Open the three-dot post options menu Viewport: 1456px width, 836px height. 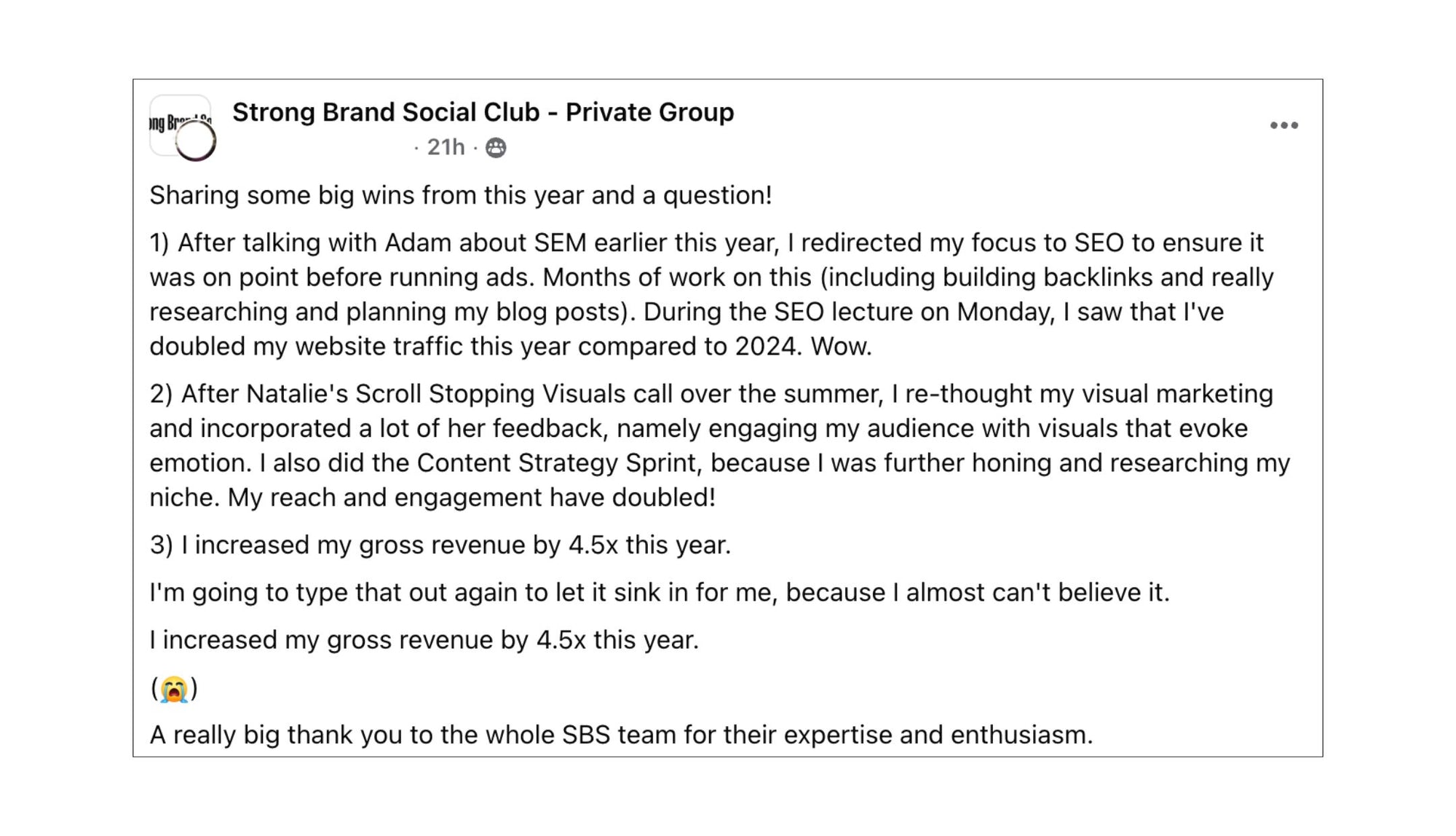tap(1283, 125)
